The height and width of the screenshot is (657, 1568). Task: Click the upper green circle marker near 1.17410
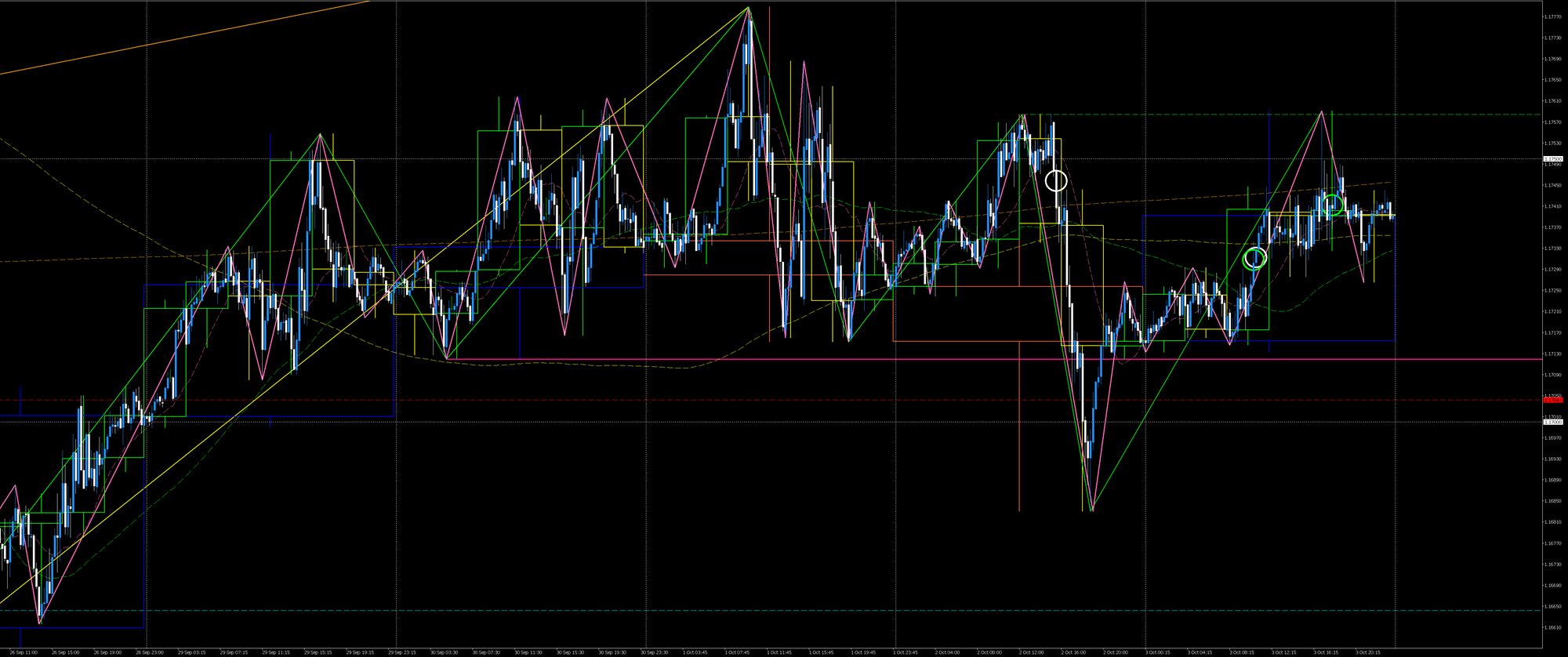click(x=1334, y=205)
